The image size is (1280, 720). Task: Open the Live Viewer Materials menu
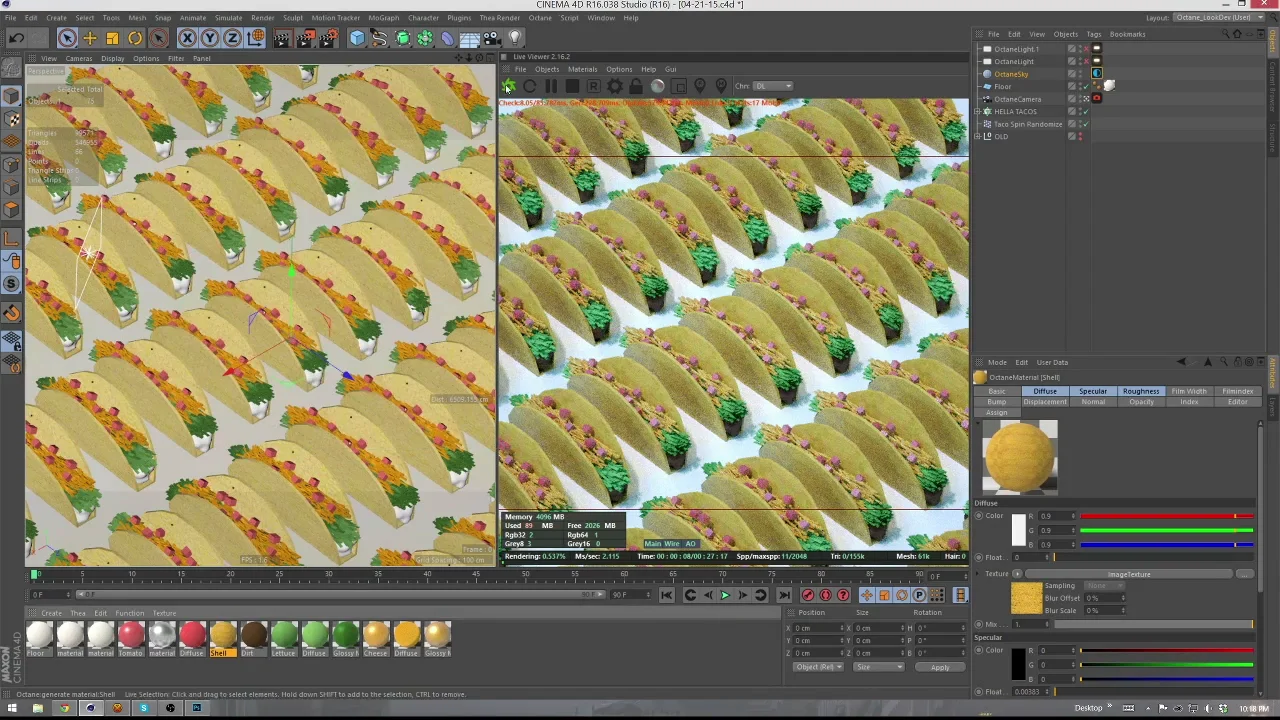pyautogui.click(x=582, y=70)
